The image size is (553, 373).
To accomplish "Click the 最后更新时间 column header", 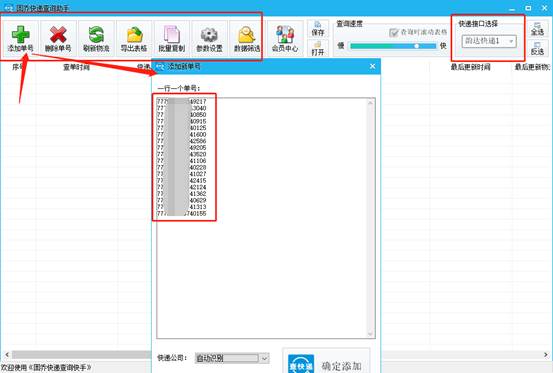I will pyautogui.click(x=470, y=67).
